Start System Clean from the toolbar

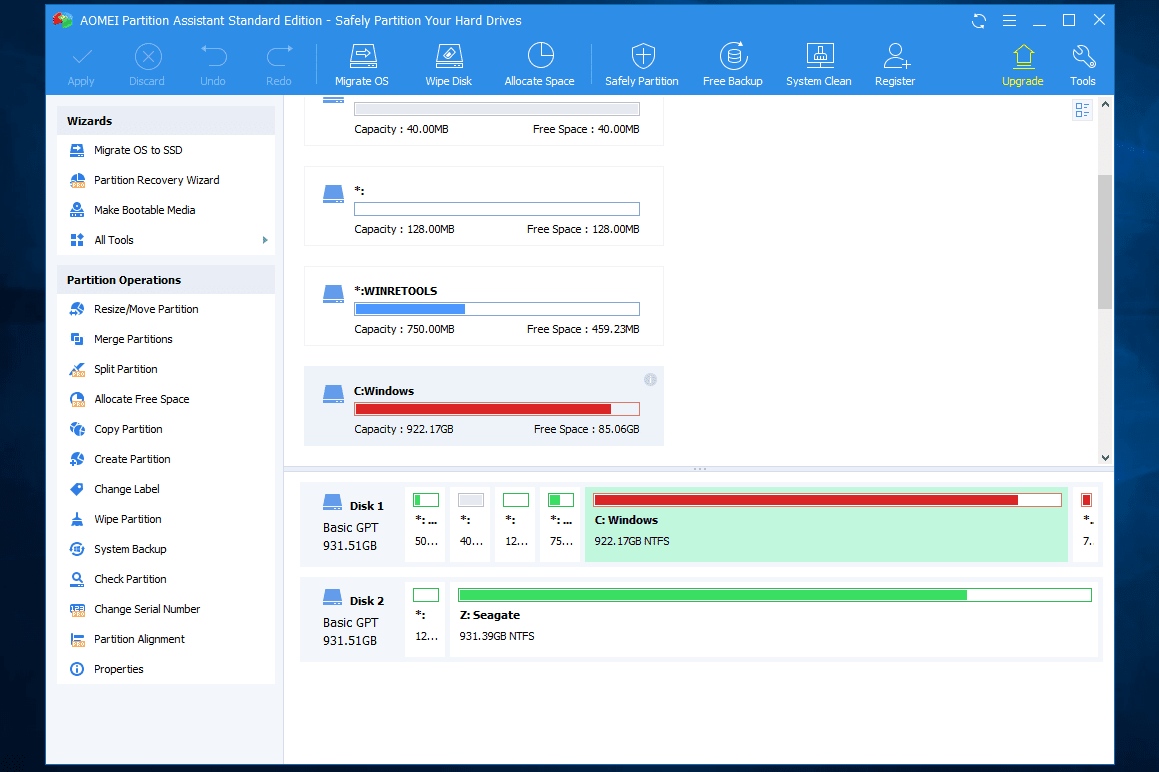[x=819, y=65]
